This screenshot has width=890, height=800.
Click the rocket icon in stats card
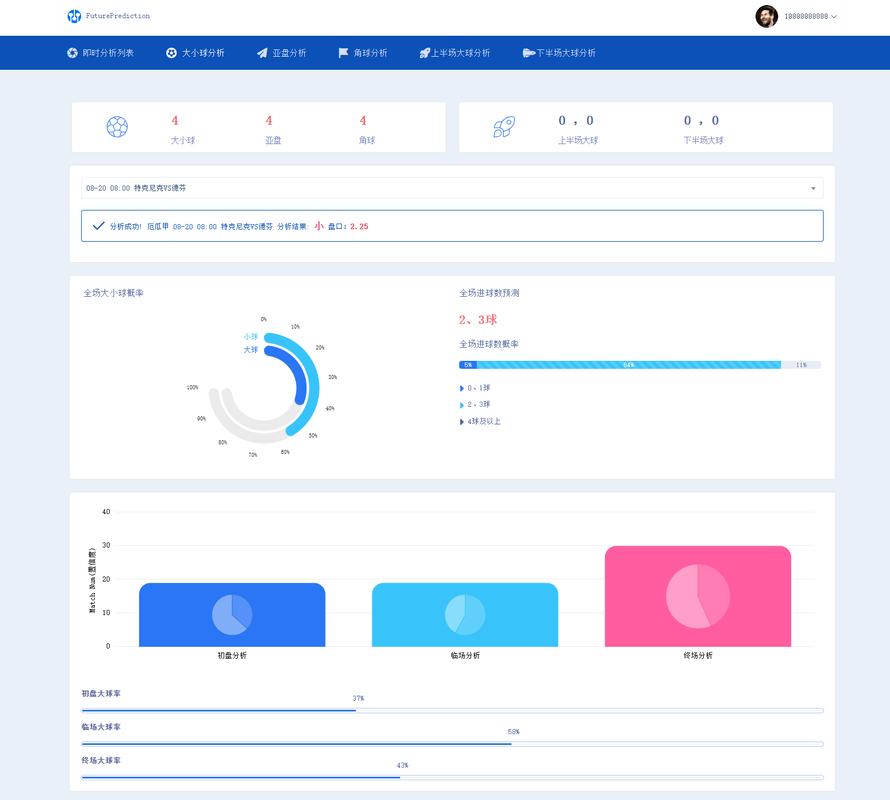pyautogui.click(x=504, y=127)
